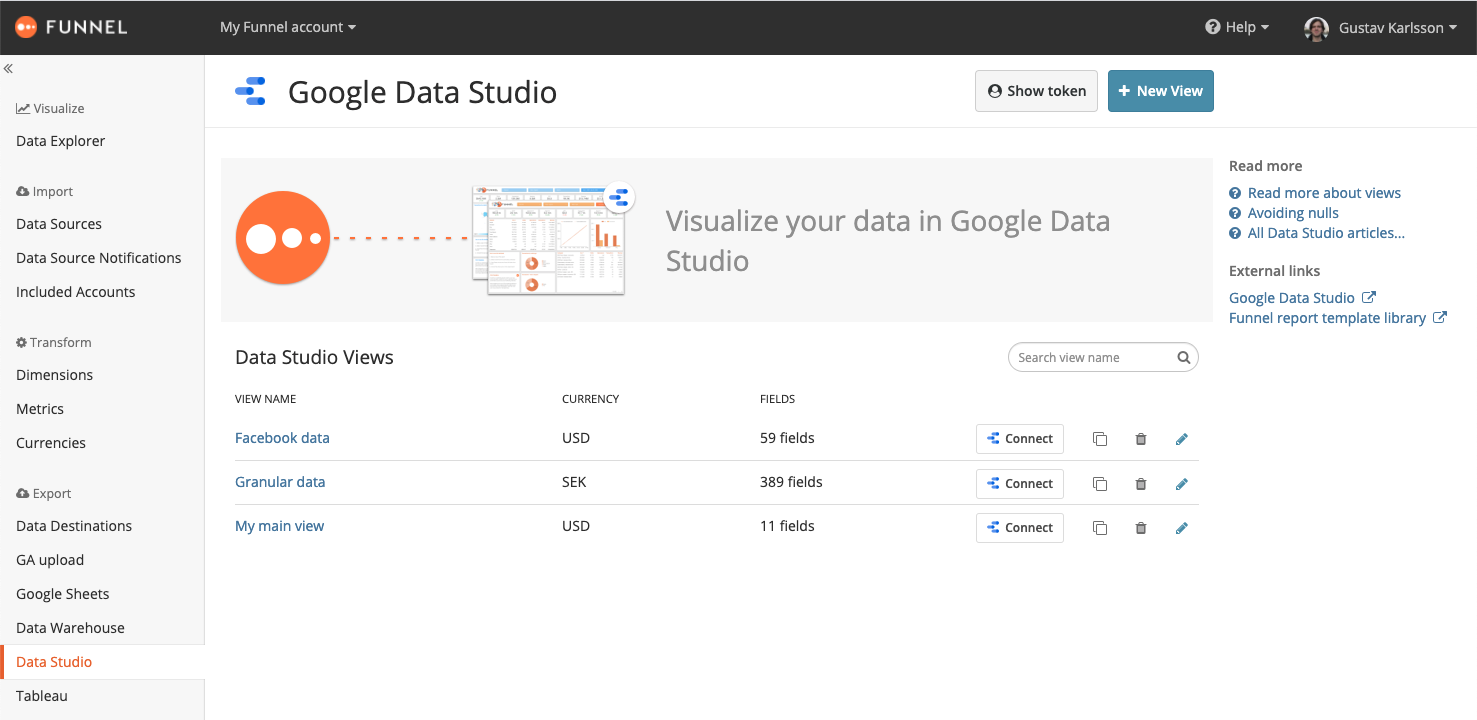
Task: Select GA upload in sidebar
Action: [x=50, y=560]
